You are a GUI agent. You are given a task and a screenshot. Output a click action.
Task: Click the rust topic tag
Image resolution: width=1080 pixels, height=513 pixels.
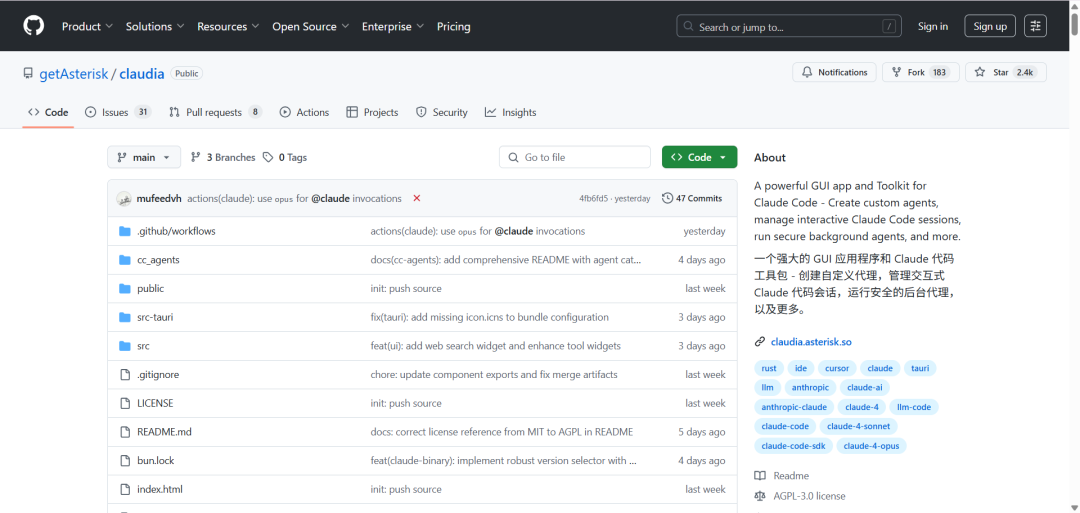pyautogui.click(x=769, y=368)
